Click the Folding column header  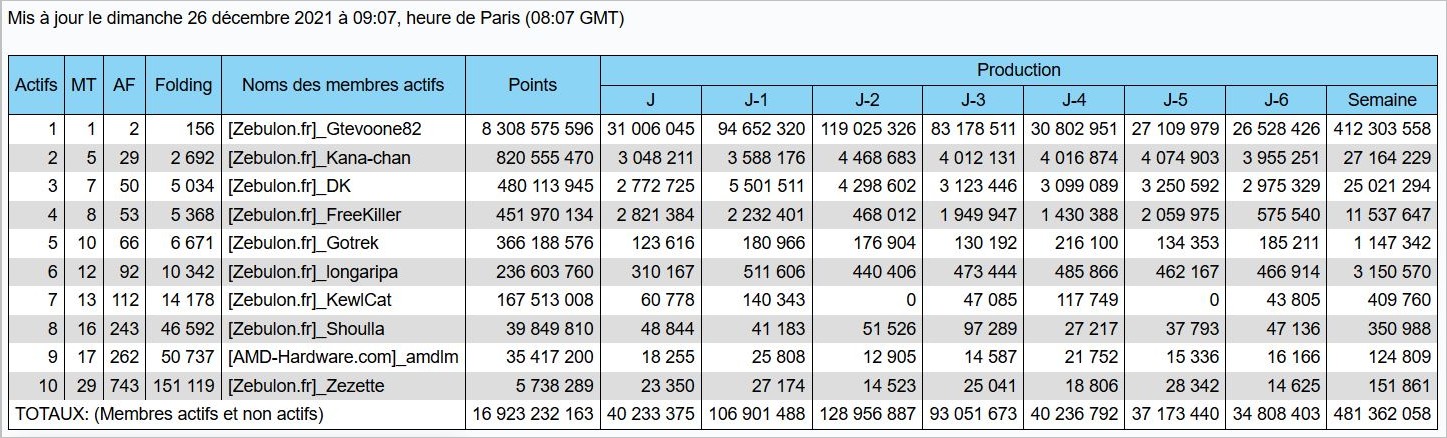point(184,85)
